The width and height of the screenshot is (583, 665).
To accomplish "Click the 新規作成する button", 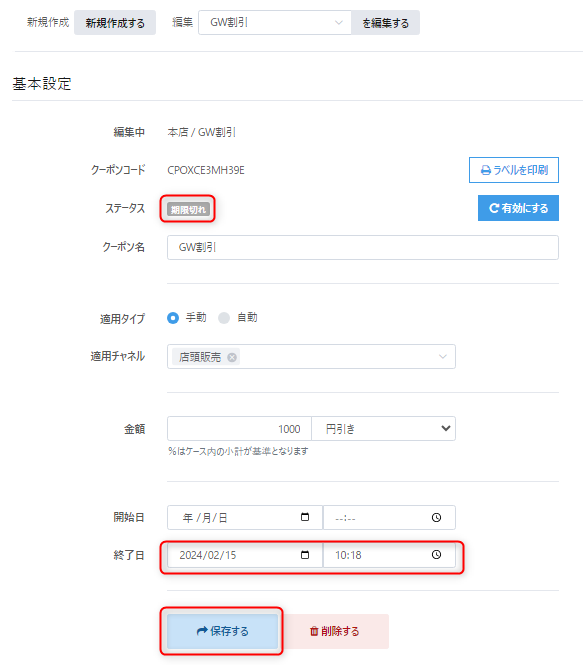I will coord(115,23).
